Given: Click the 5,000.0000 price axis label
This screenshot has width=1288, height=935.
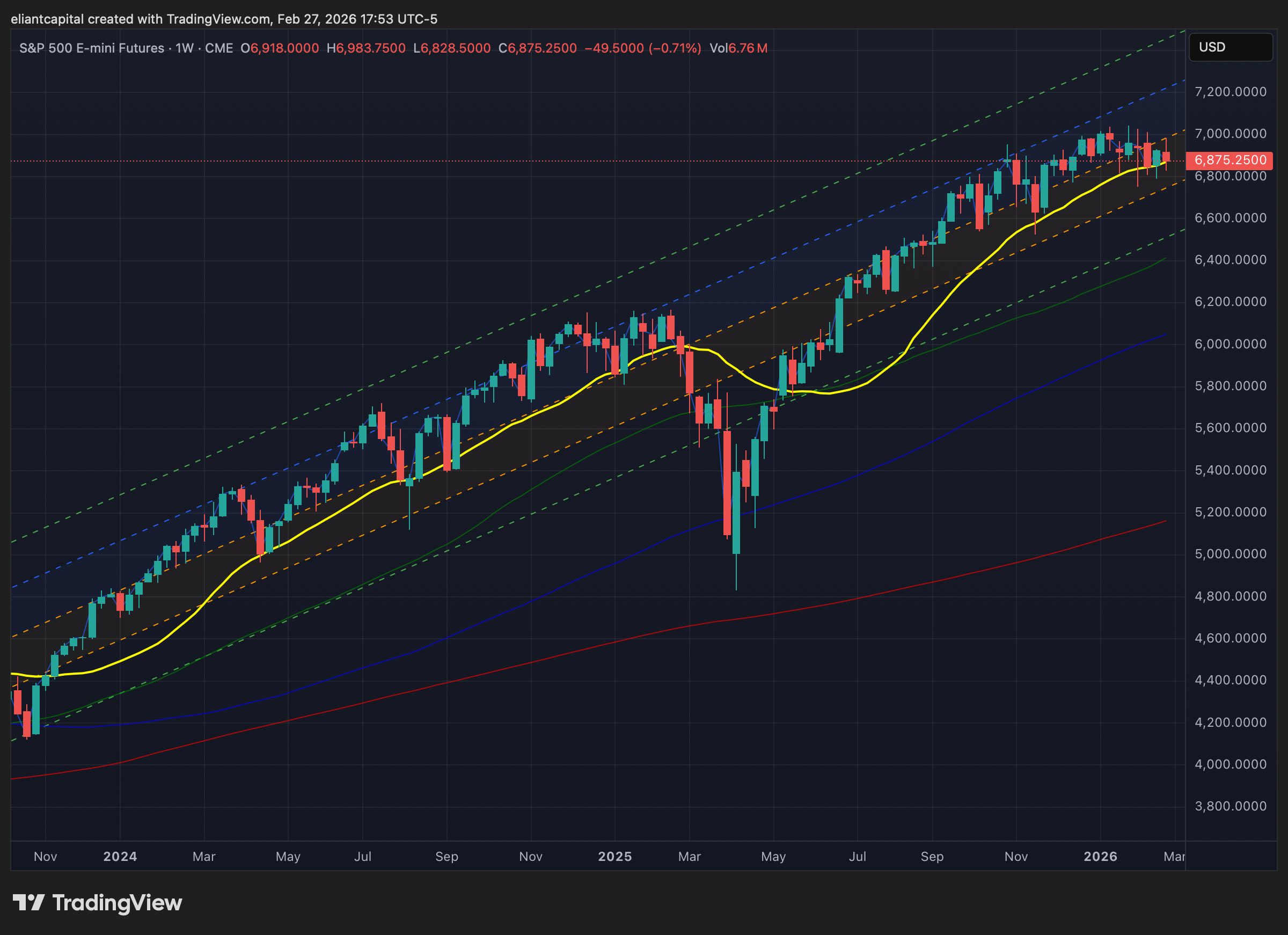Looking at the screenshot, I should click(1230, 554).
